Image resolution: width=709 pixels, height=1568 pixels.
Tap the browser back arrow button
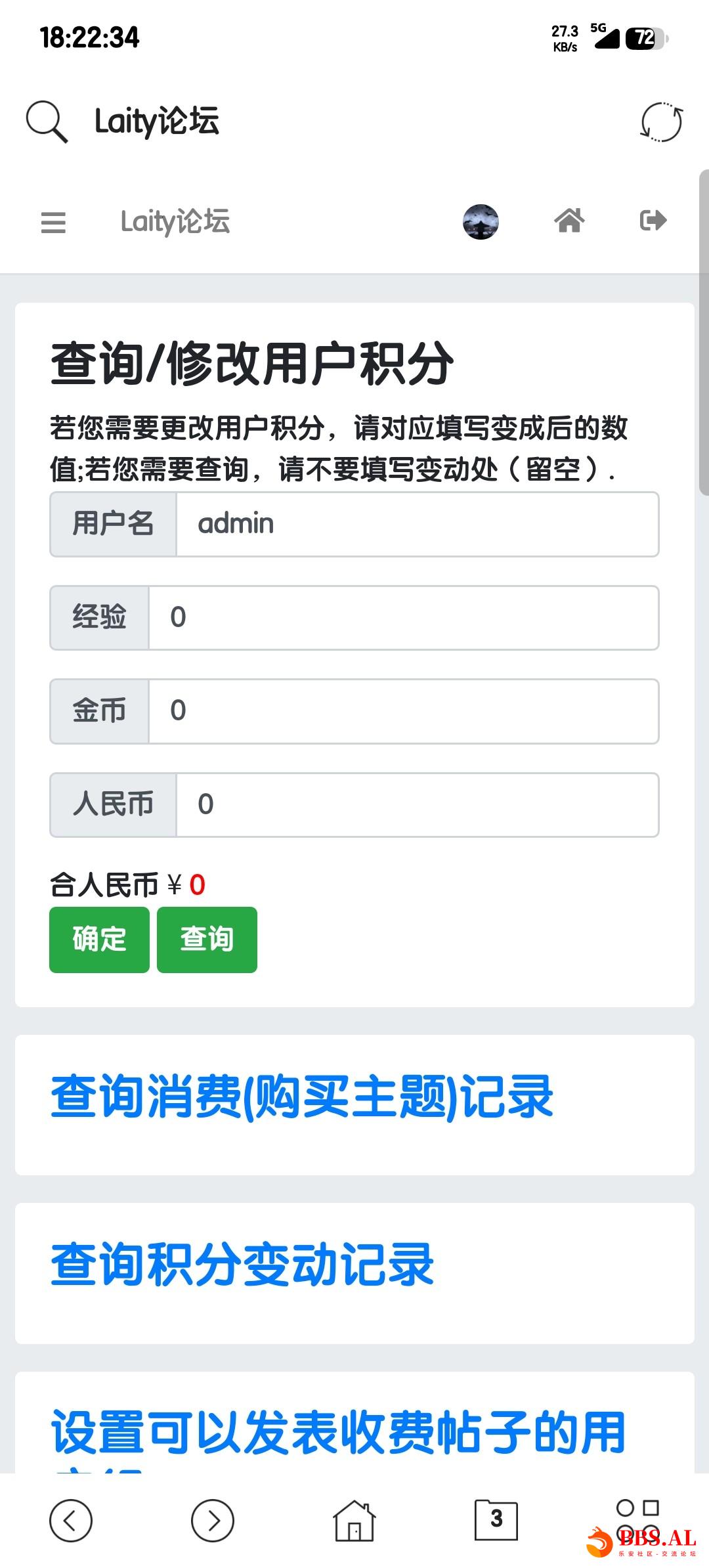[x=71, y=1520]
